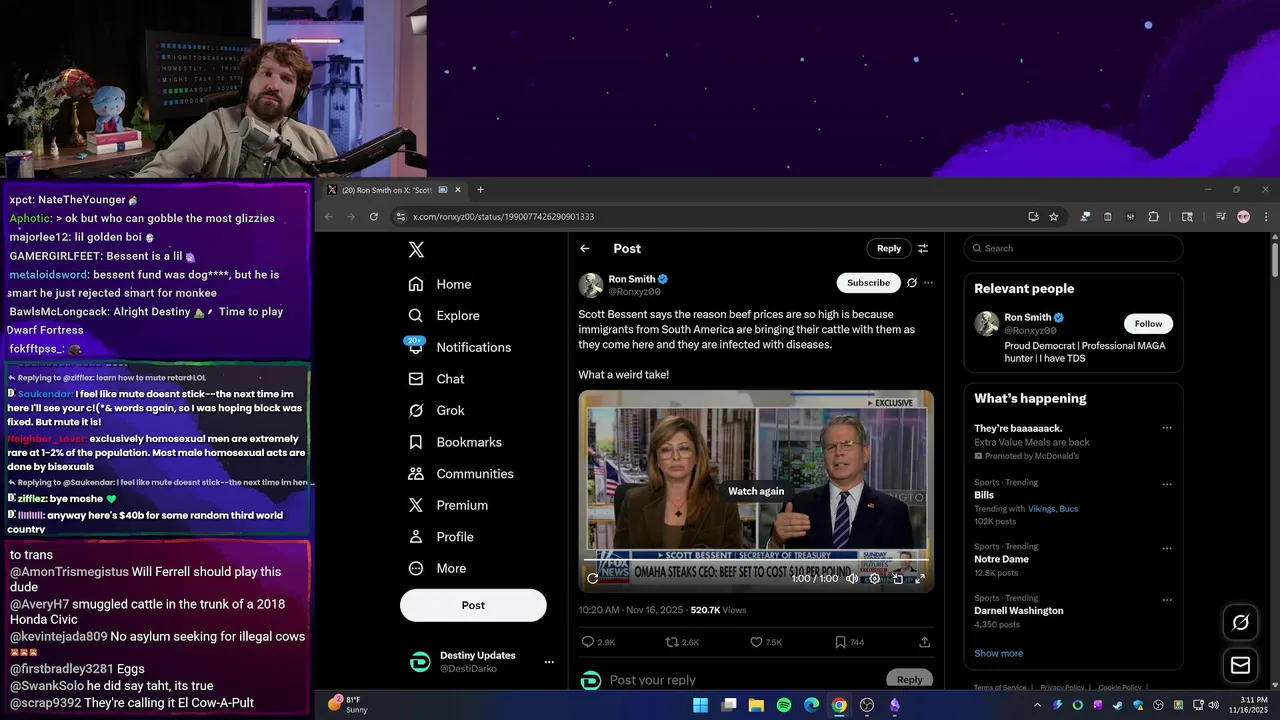The image size is (1280, 720).
Task: Open the Windows Start menu
Action: coord(700,705)
